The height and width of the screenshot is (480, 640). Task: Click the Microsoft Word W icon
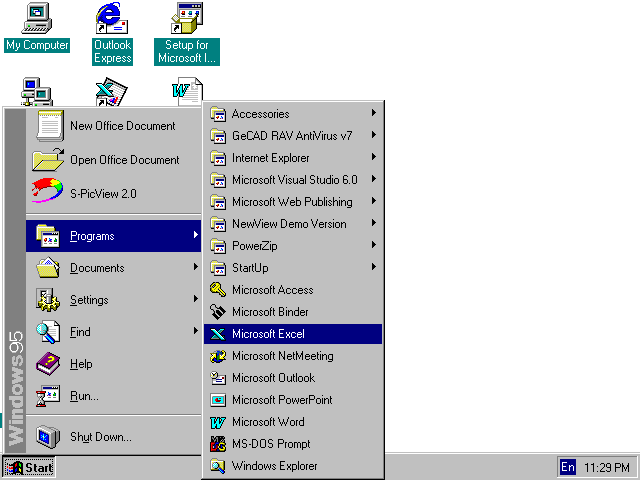point(218,422)
